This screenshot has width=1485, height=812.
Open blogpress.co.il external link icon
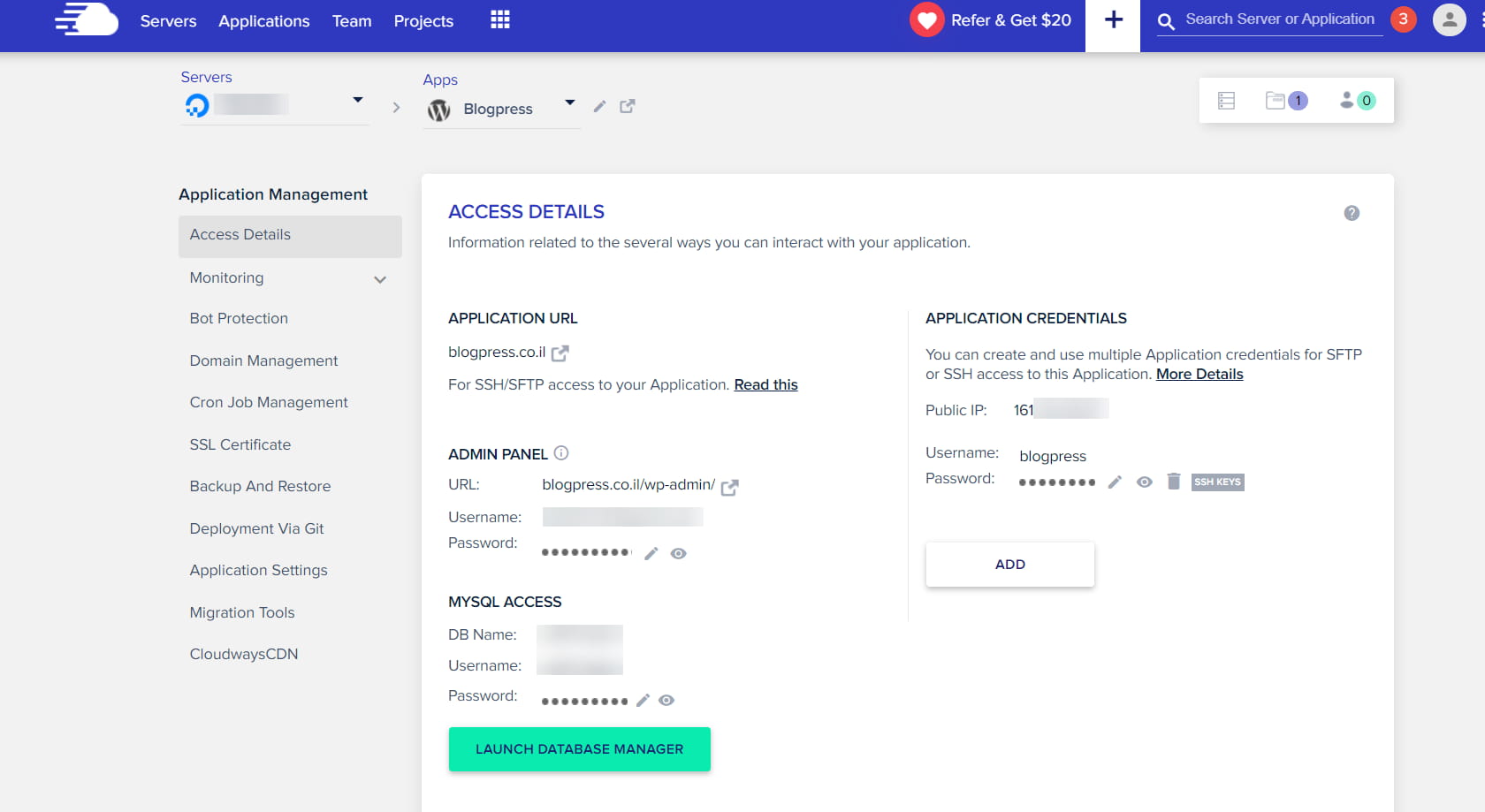(560, 353)
